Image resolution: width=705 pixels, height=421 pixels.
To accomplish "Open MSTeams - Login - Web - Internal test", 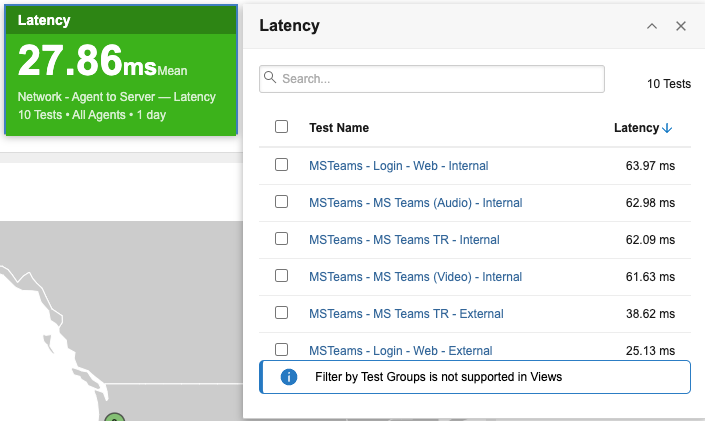I will (x=398, y=166).
